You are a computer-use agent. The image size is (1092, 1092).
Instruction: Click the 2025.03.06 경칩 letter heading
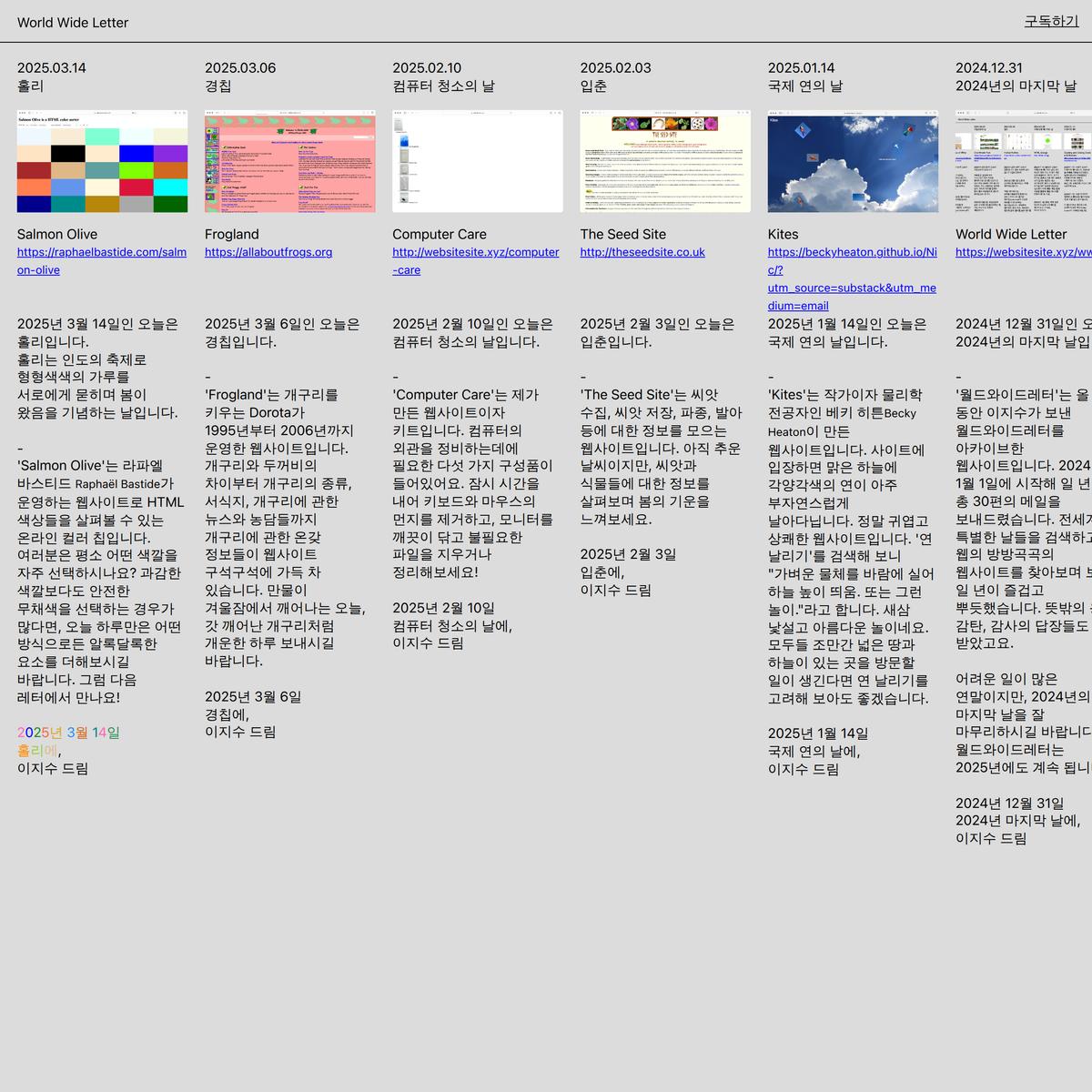[240, 76]
